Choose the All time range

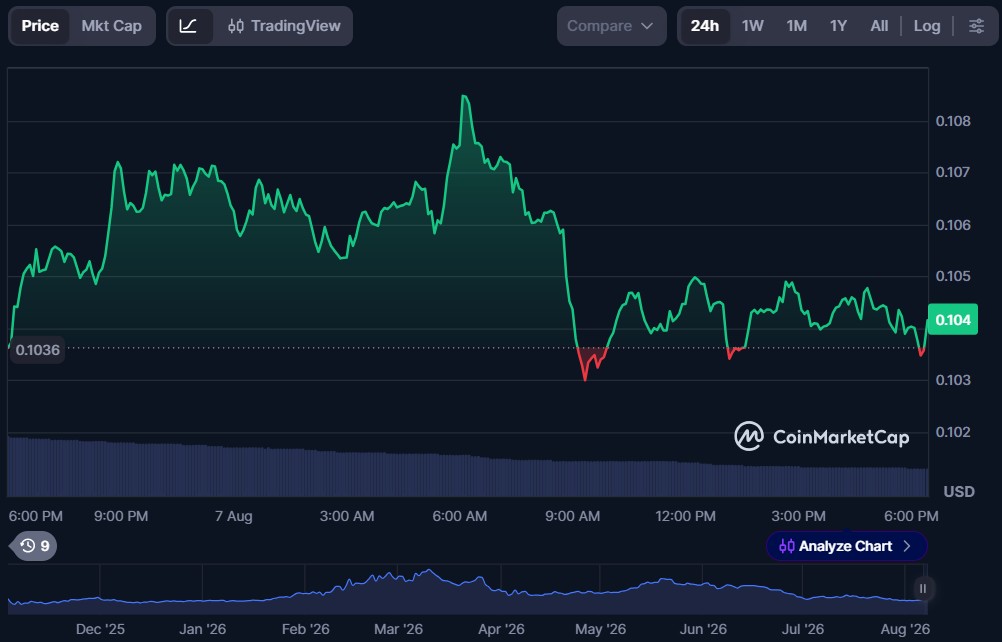[x=879, y=26]
